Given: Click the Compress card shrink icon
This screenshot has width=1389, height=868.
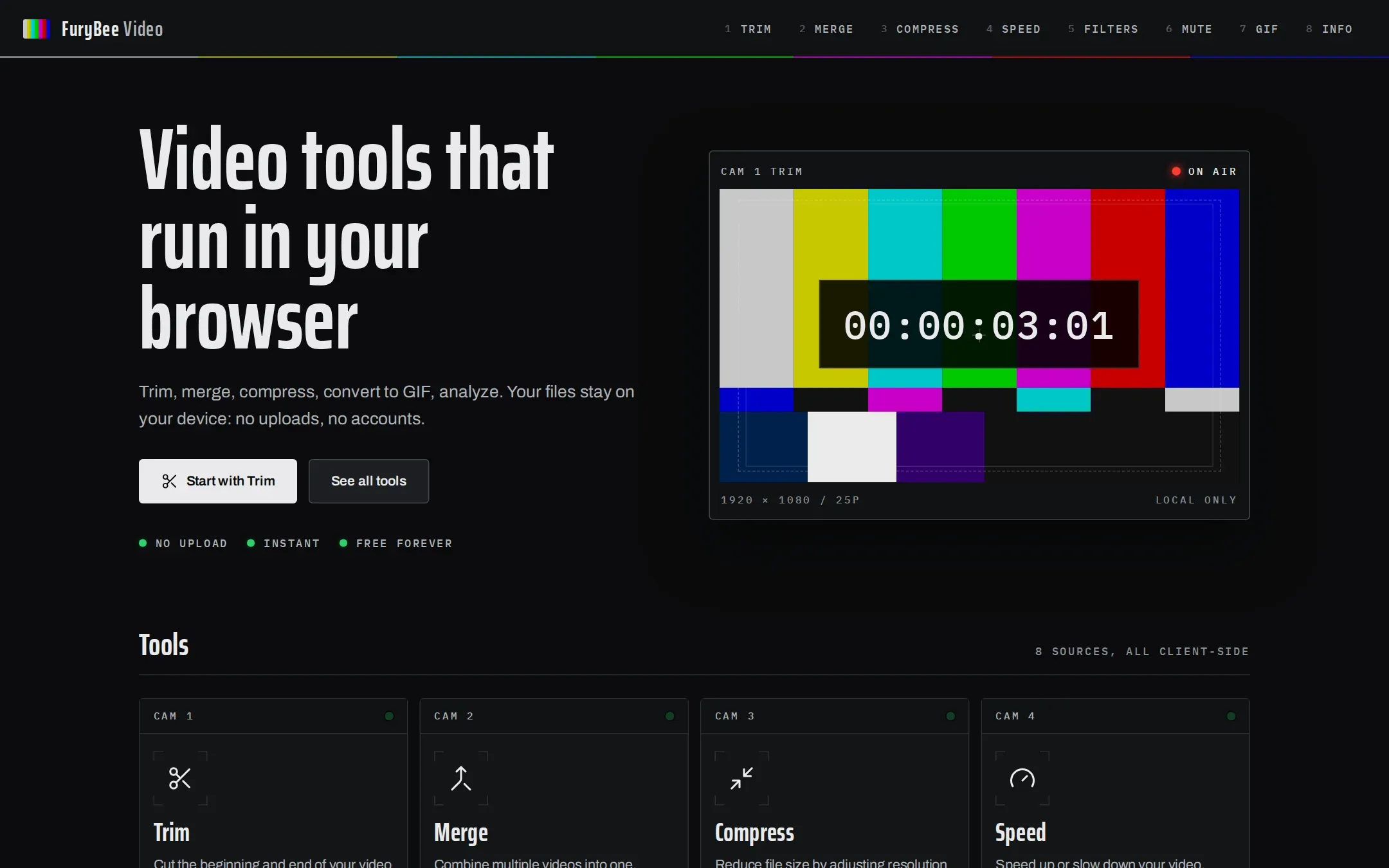Looking at the screenshot, I should pos(741,778).
